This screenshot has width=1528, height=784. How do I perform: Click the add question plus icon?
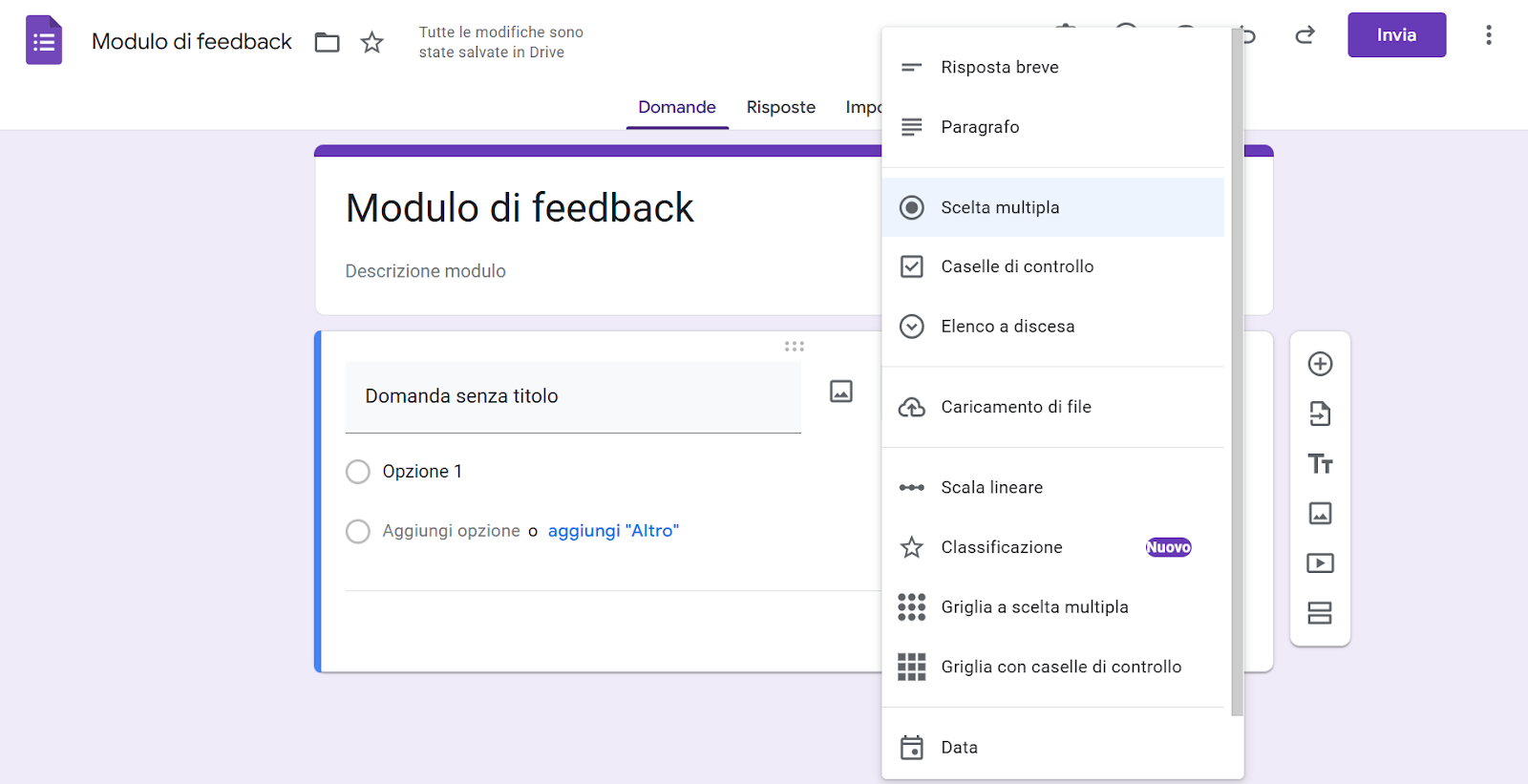coord(1320,364)
